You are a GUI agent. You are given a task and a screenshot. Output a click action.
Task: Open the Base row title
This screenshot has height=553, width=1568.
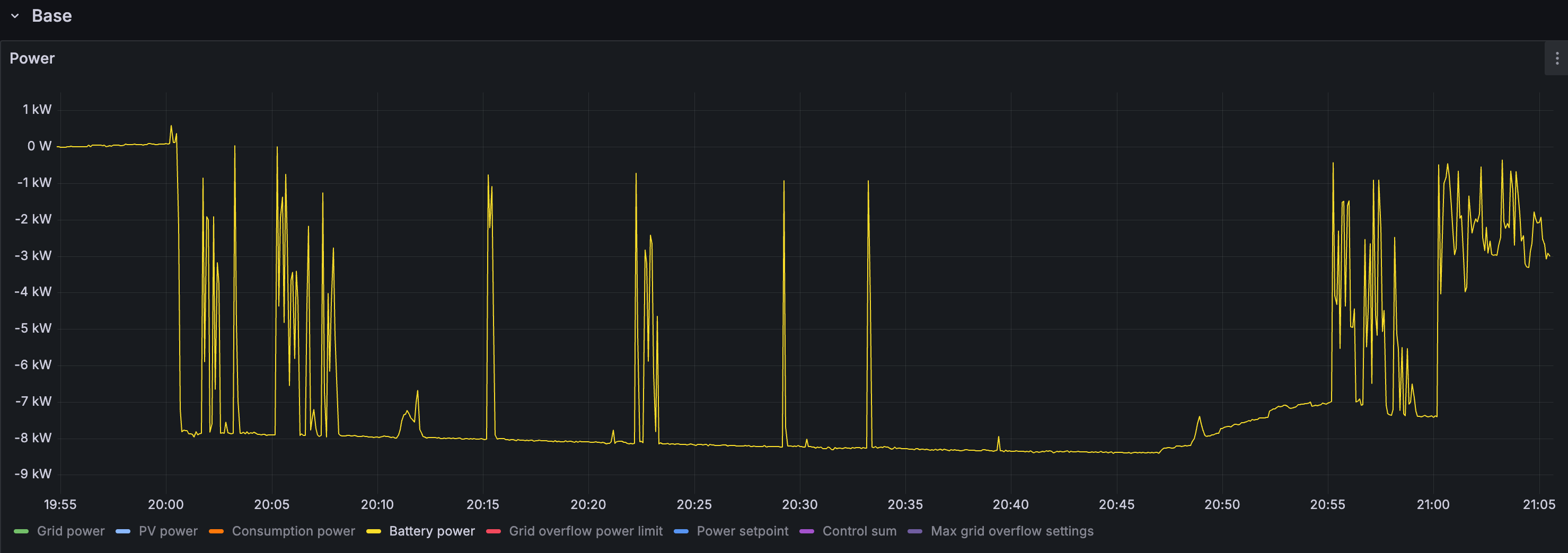point(52,16)
